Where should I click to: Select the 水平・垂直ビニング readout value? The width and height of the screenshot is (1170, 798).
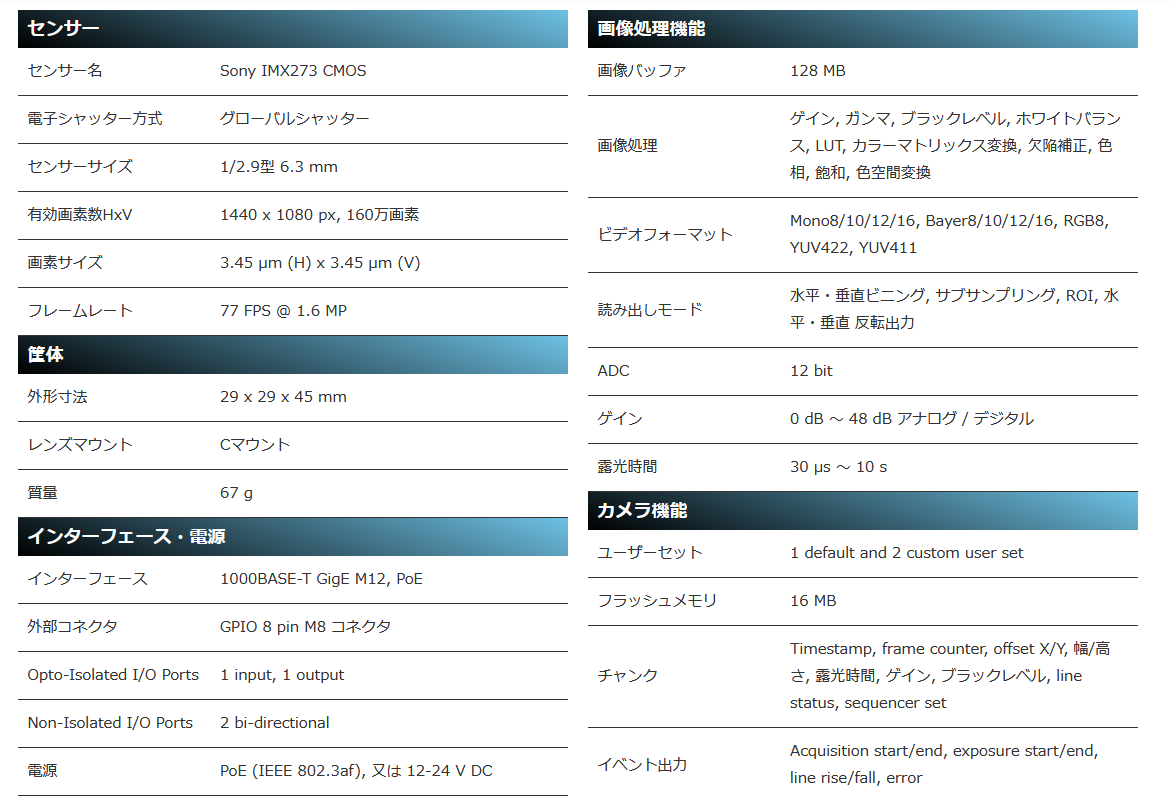954,309
